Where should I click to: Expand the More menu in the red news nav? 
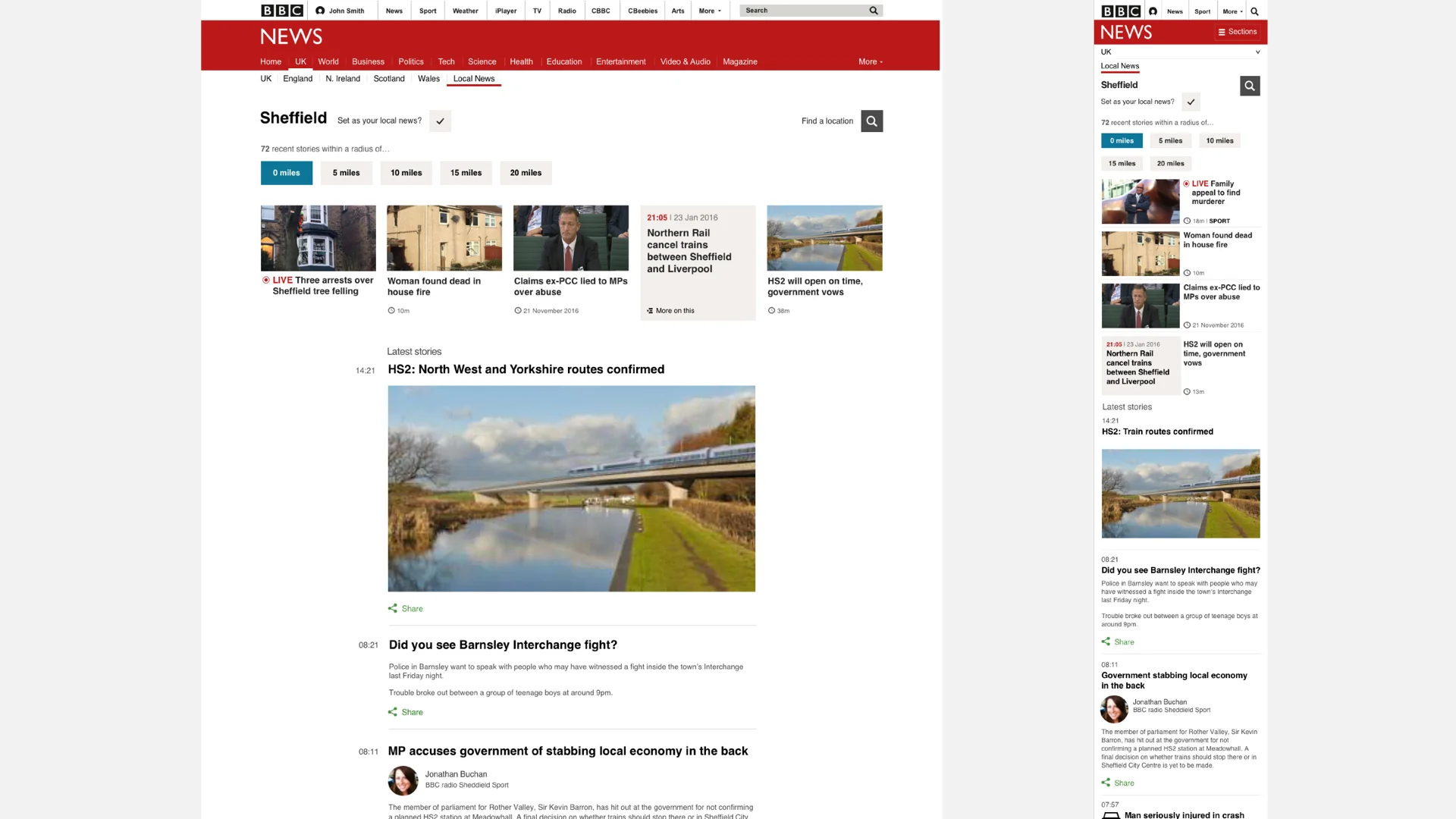pos(871,62)
